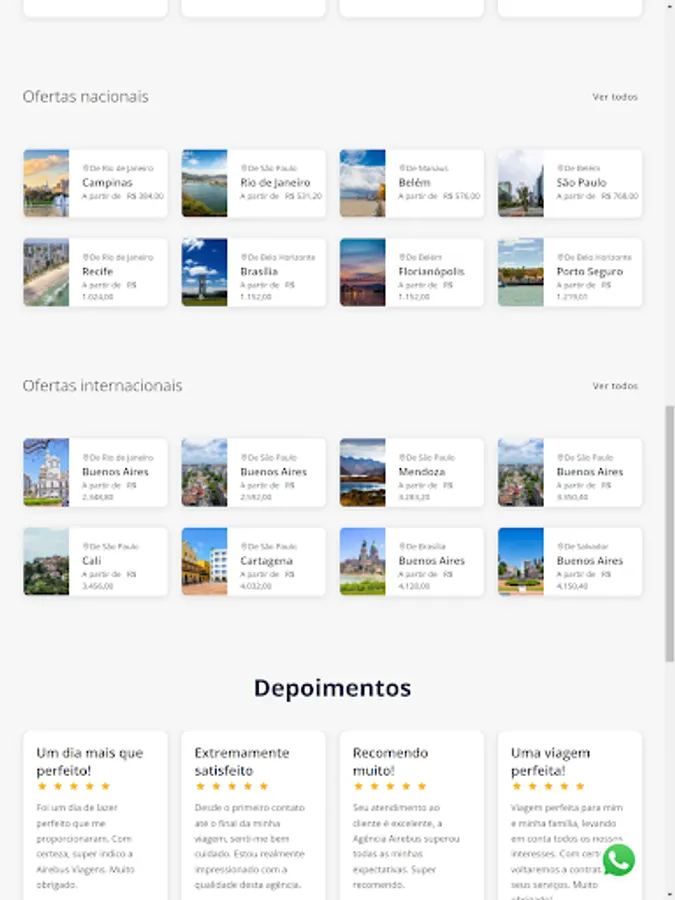Screen dimensions: 675x900
Task: Click the 'Uma viagem perfeita!' testimonial title
Action: (550, 762)
